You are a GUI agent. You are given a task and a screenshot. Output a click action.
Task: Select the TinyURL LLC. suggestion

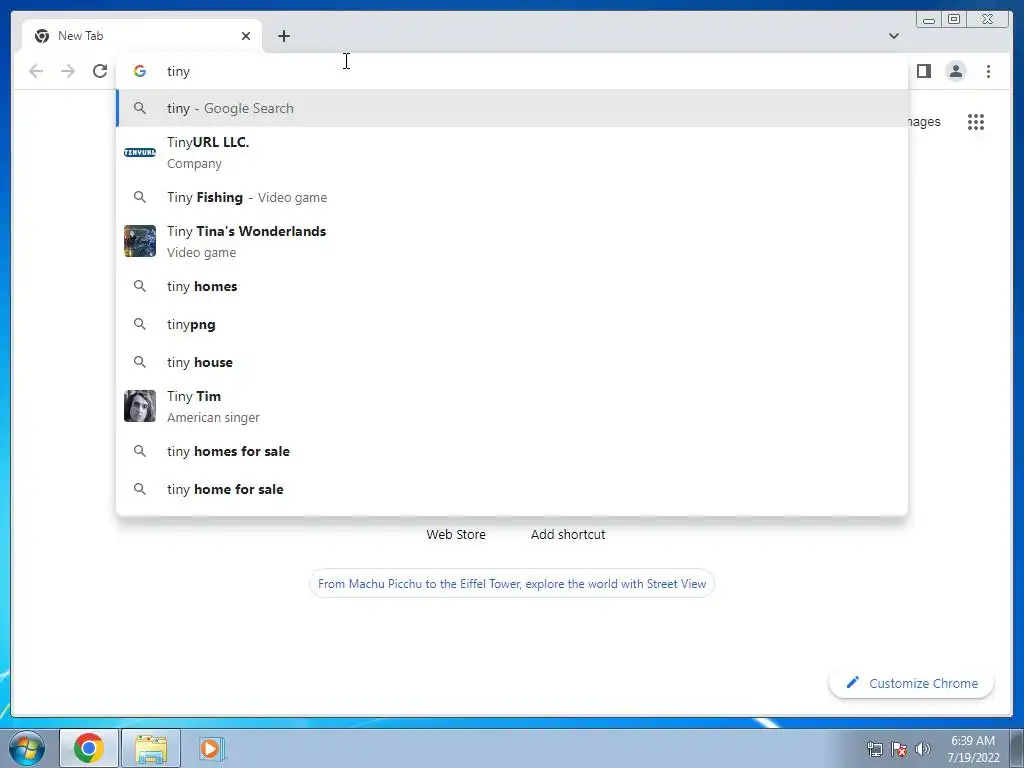(512, 153)
